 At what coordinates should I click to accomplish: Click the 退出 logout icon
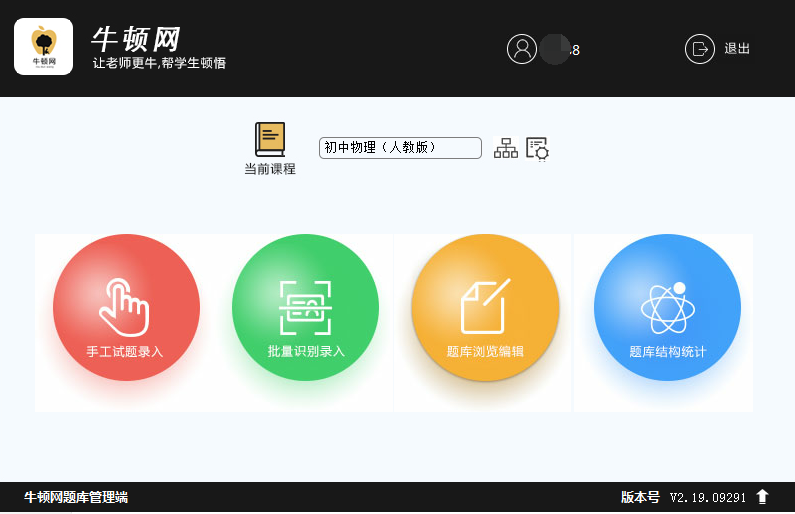click(x=700, y=49)
